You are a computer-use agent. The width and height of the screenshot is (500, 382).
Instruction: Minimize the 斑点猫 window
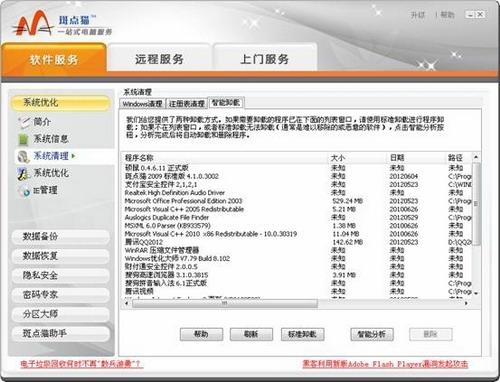470,14
